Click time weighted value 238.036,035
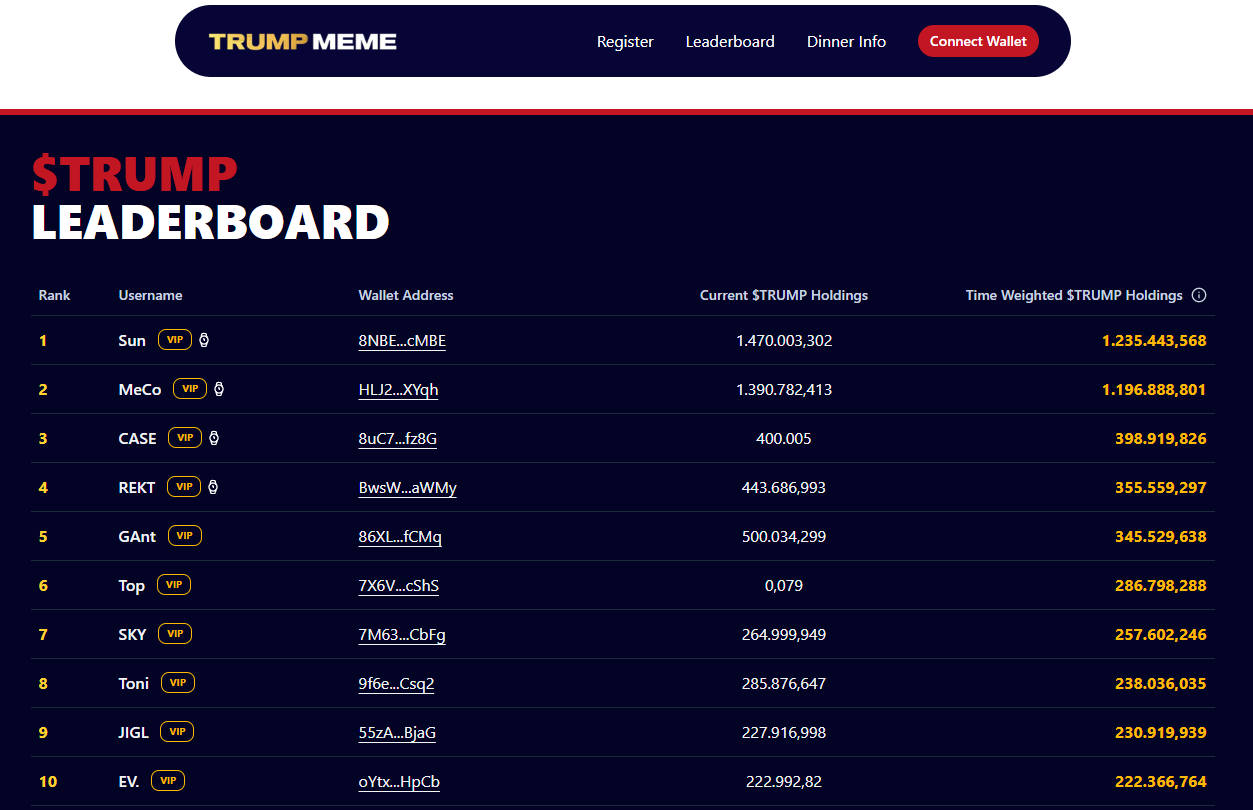The height and width of the screenshot is (810, 1253). coord(1161,683)
